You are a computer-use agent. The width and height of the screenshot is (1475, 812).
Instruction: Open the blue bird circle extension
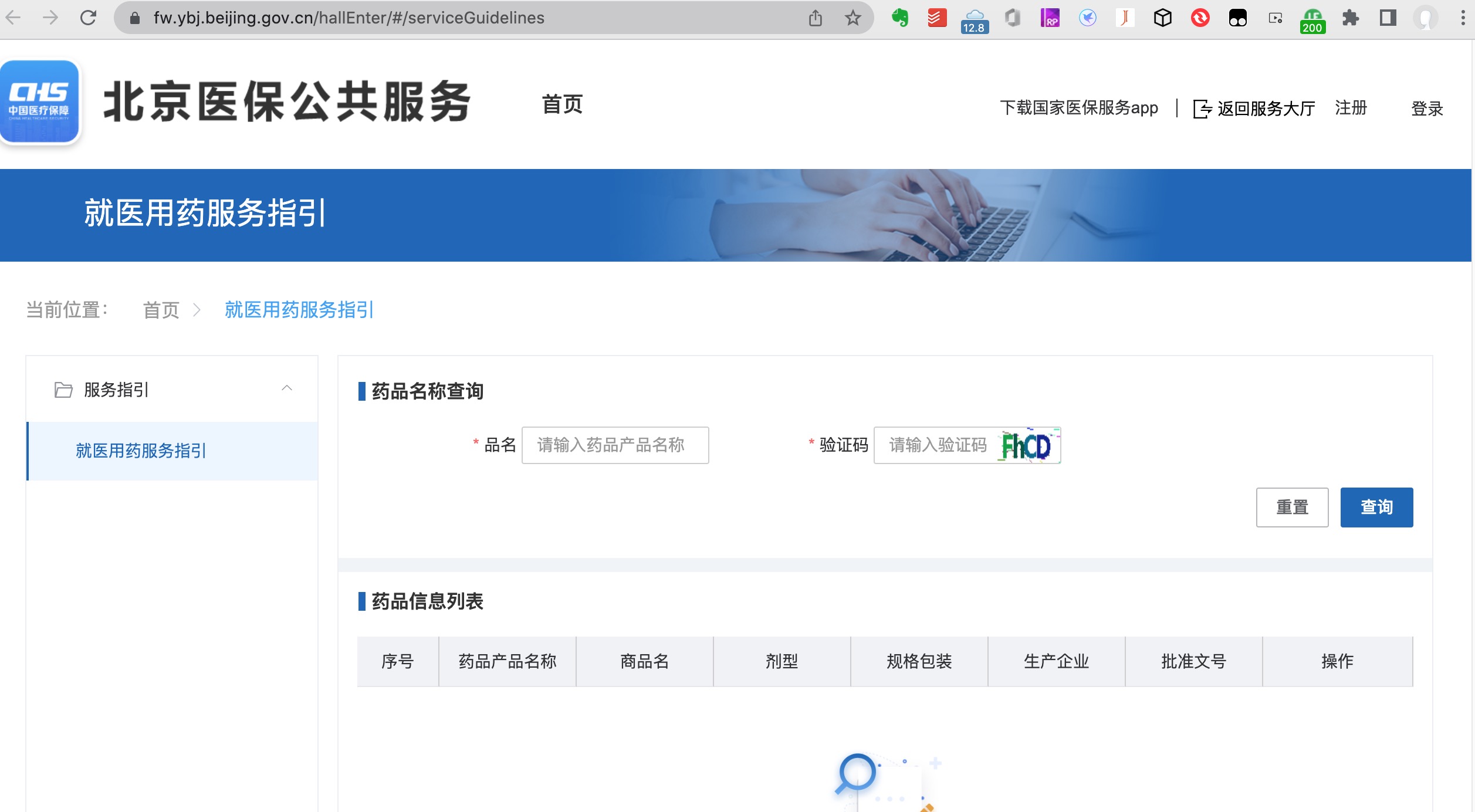(x=1087, y=18)
